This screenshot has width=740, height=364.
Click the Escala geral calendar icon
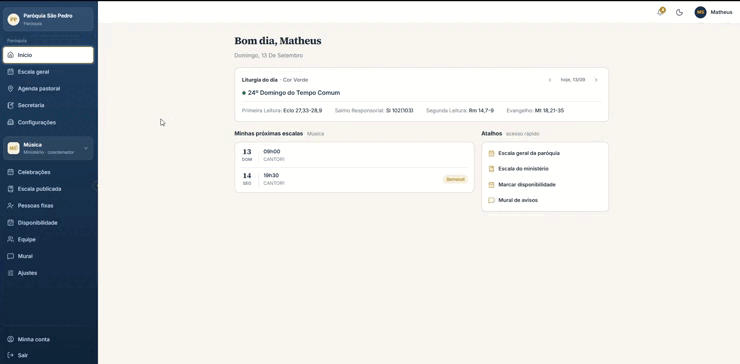(x=10, y=72)
